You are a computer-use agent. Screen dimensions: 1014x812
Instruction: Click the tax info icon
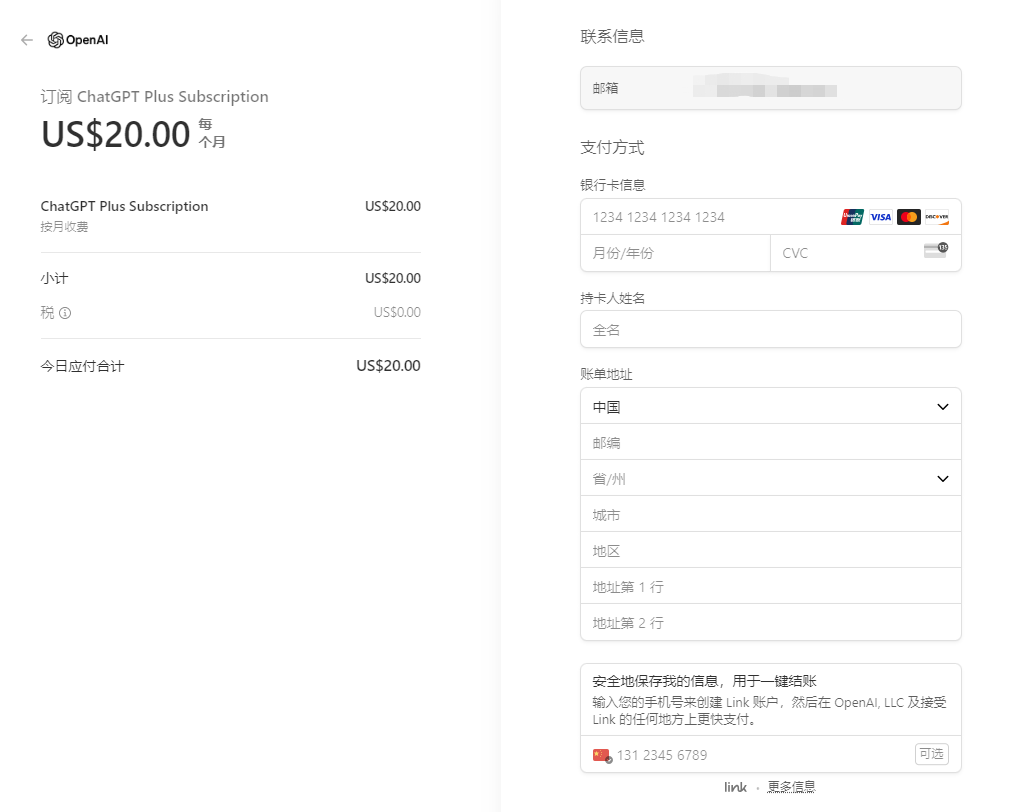tap(65, 313)
